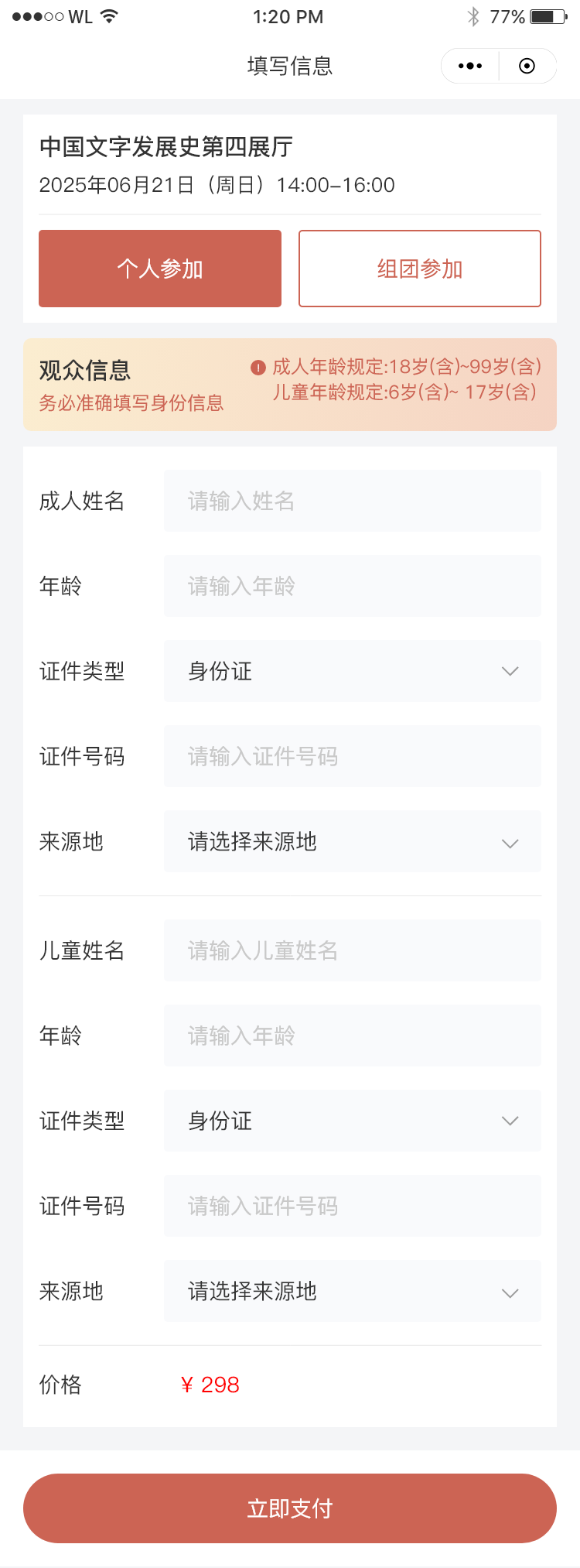Click the adult 证件号码 input field
The height and width of the screenshot is (1568, 580).
click(353, 756)
